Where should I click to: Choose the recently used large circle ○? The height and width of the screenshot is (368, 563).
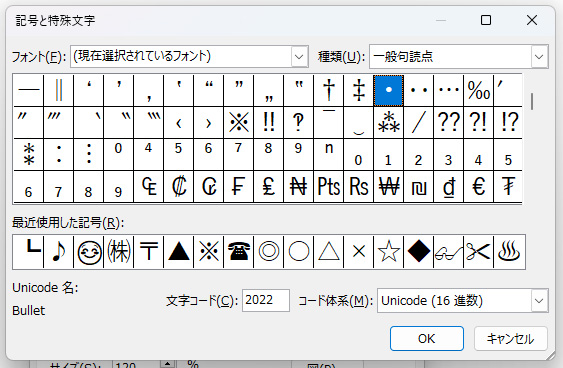pos(298,252)
